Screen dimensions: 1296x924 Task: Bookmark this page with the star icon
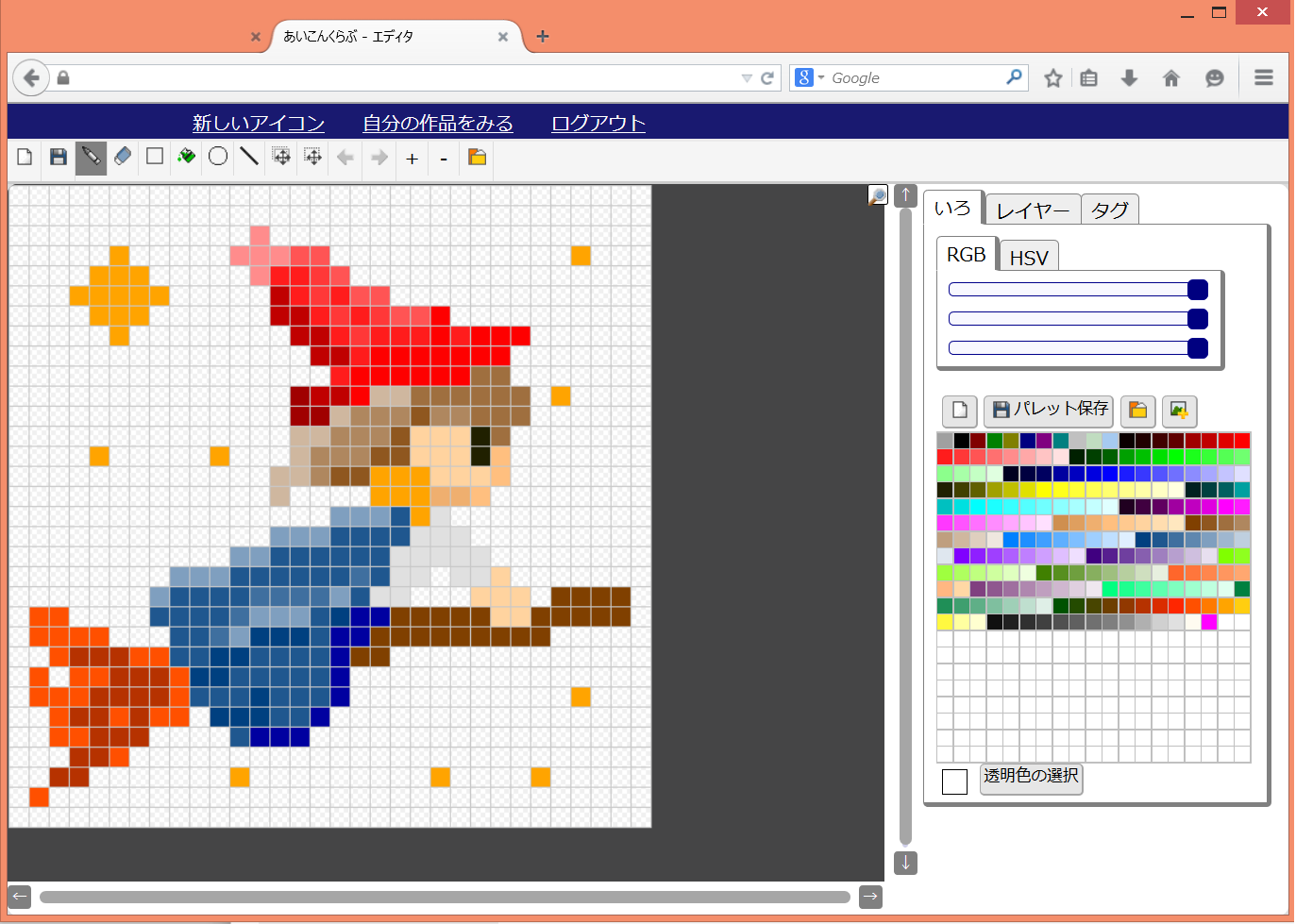1053,78
